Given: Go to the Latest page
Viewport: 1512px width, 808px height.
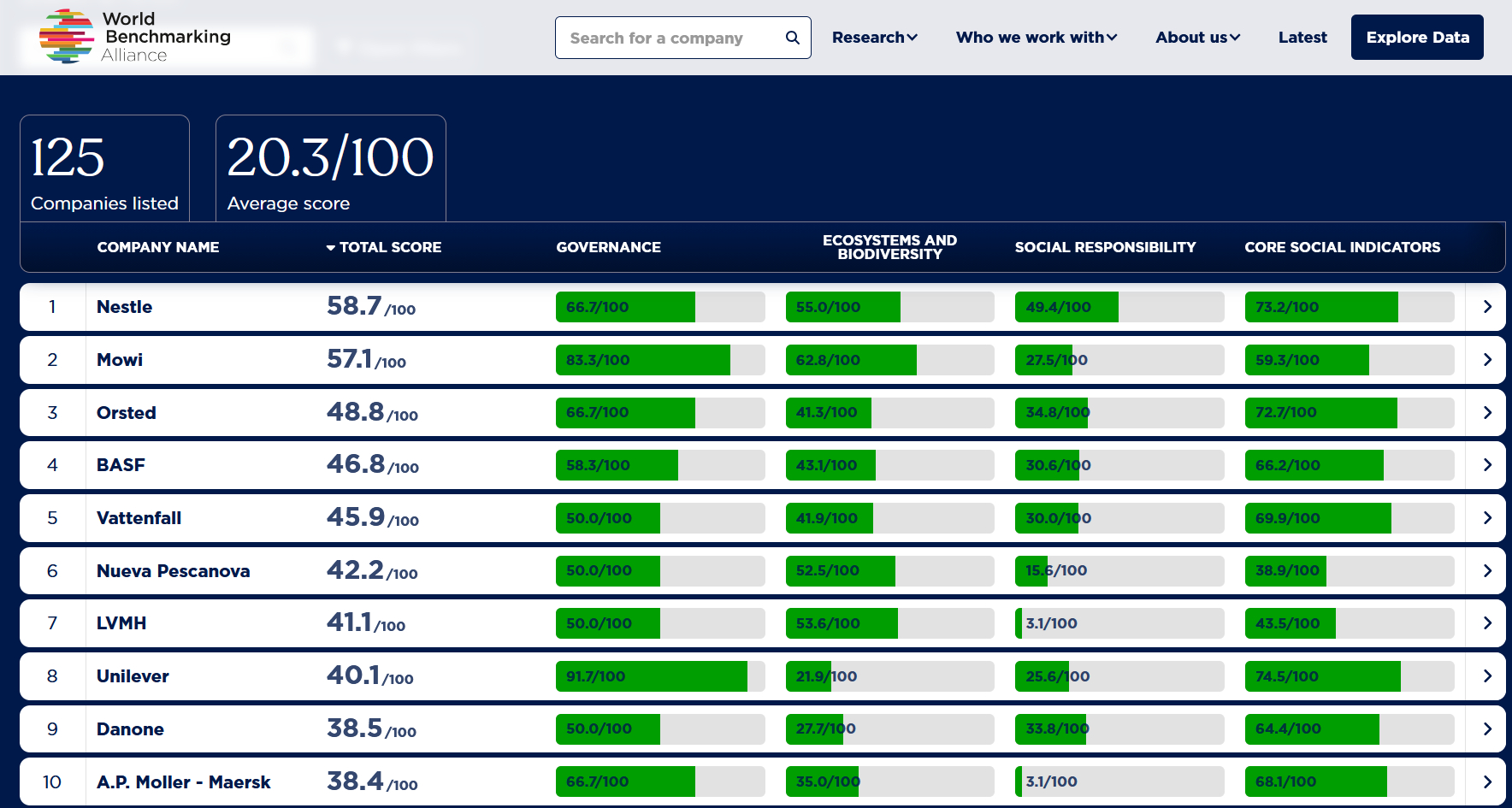Looking at the screenshot, I should pos(1302,38).
